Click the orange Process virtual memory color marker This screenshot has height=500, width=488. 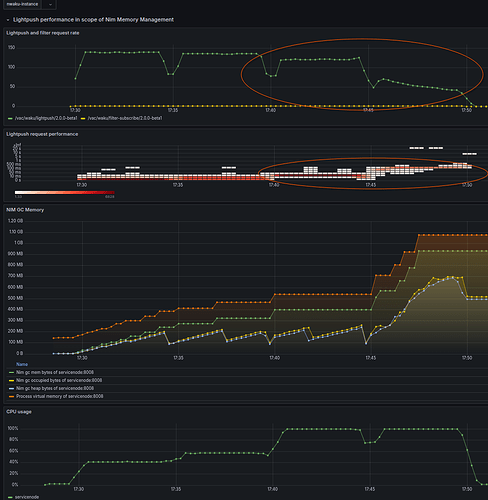(11, 397)
